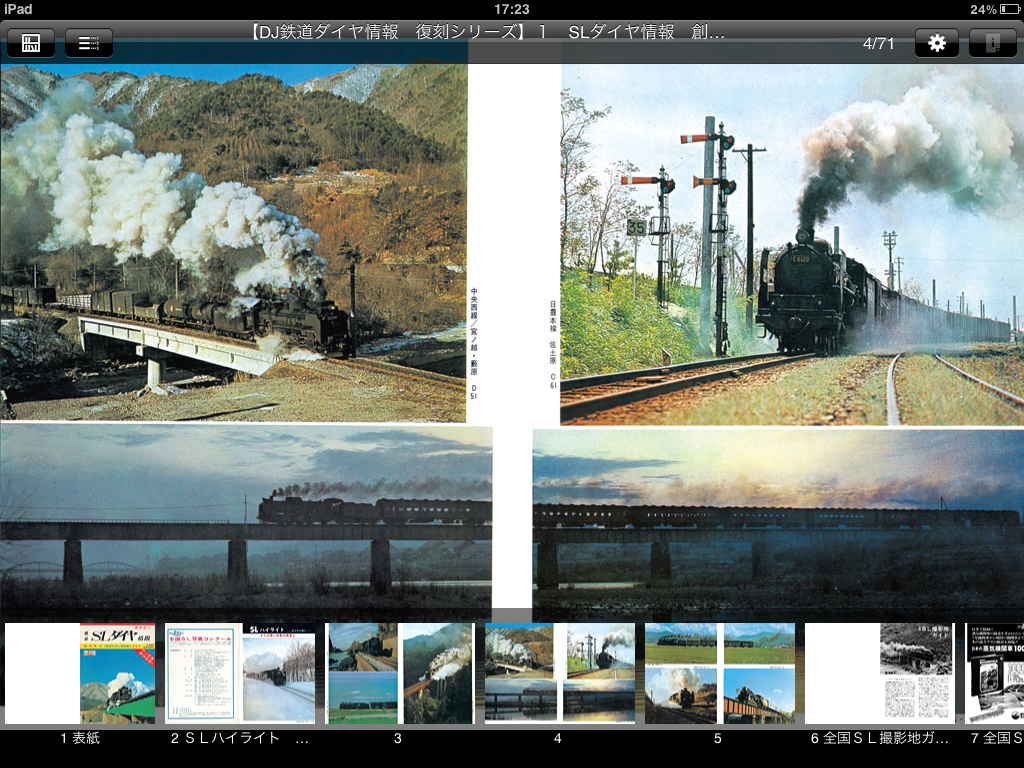Tap the page number 3 label
This screenshot has height=768, width=1024.
pyautogui.click(x=398, y=739)
